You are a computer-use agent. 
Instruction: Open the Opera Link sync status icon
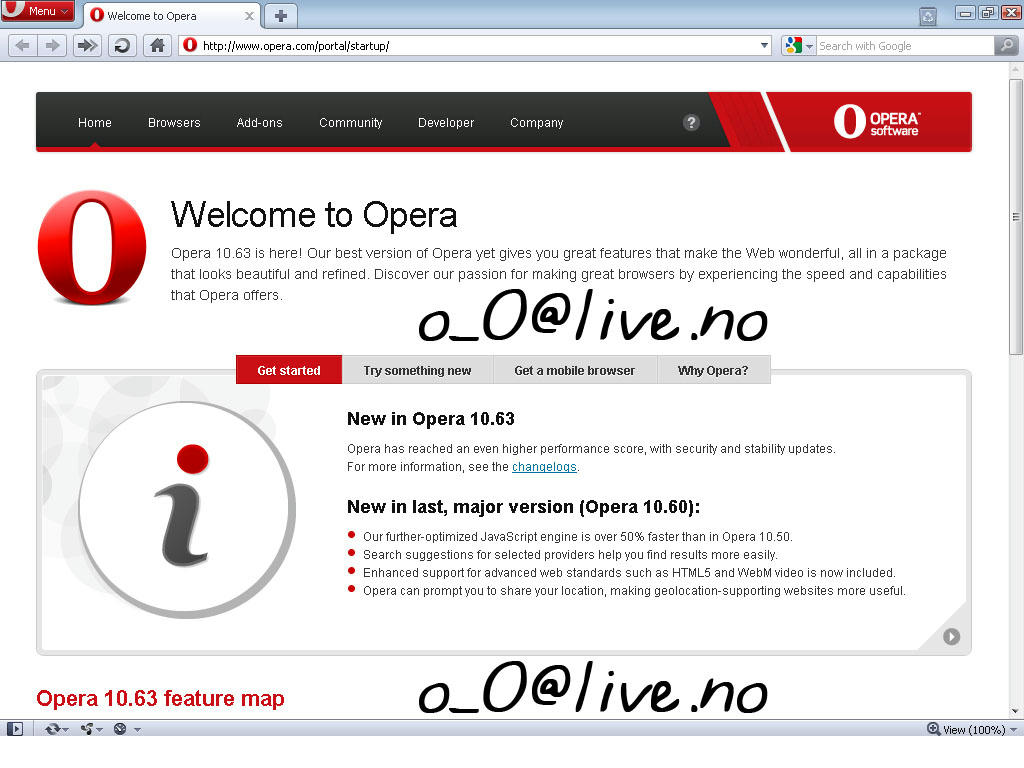(x=53, y=729)
